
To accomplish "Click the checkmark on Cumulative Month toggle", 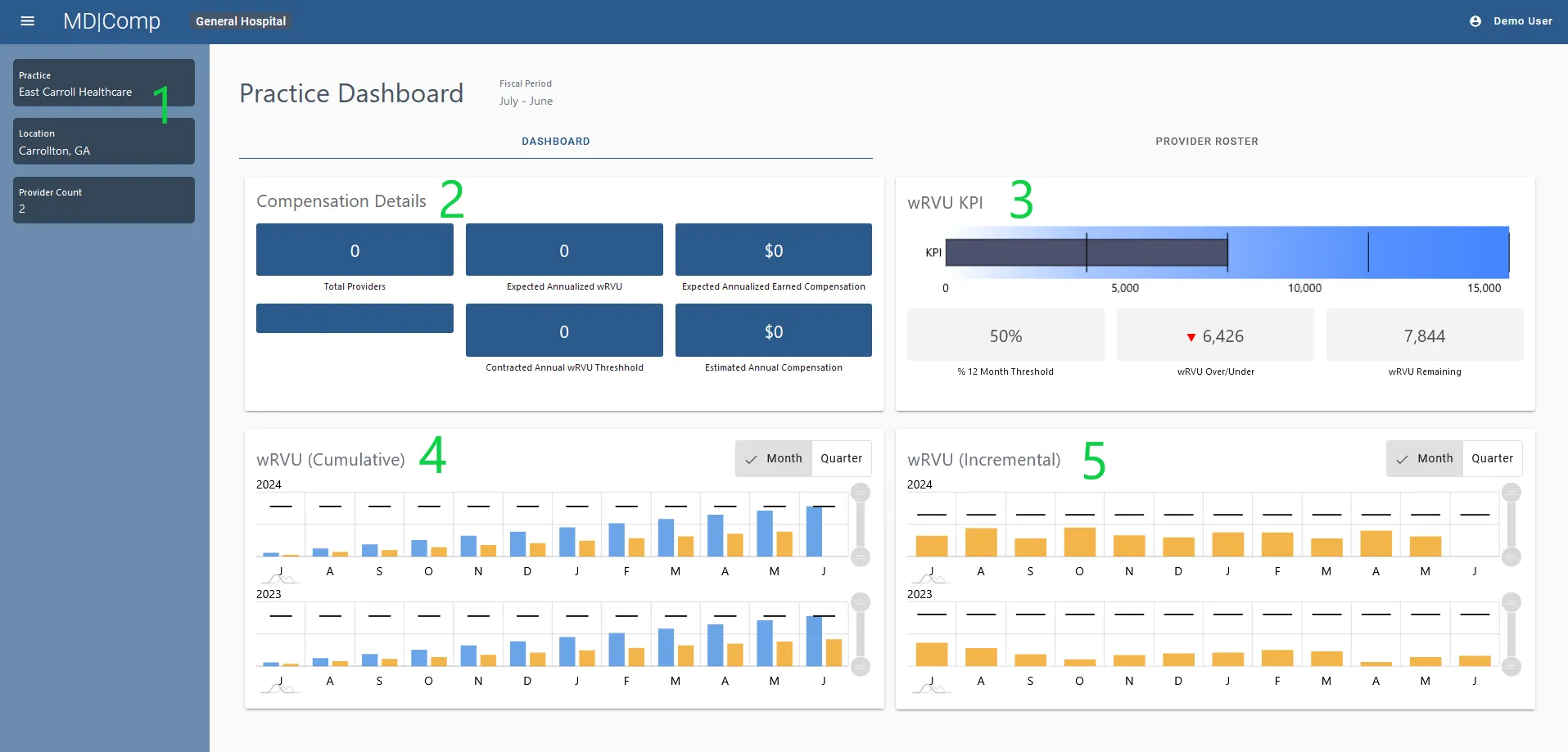I will (x=752, y=459).
